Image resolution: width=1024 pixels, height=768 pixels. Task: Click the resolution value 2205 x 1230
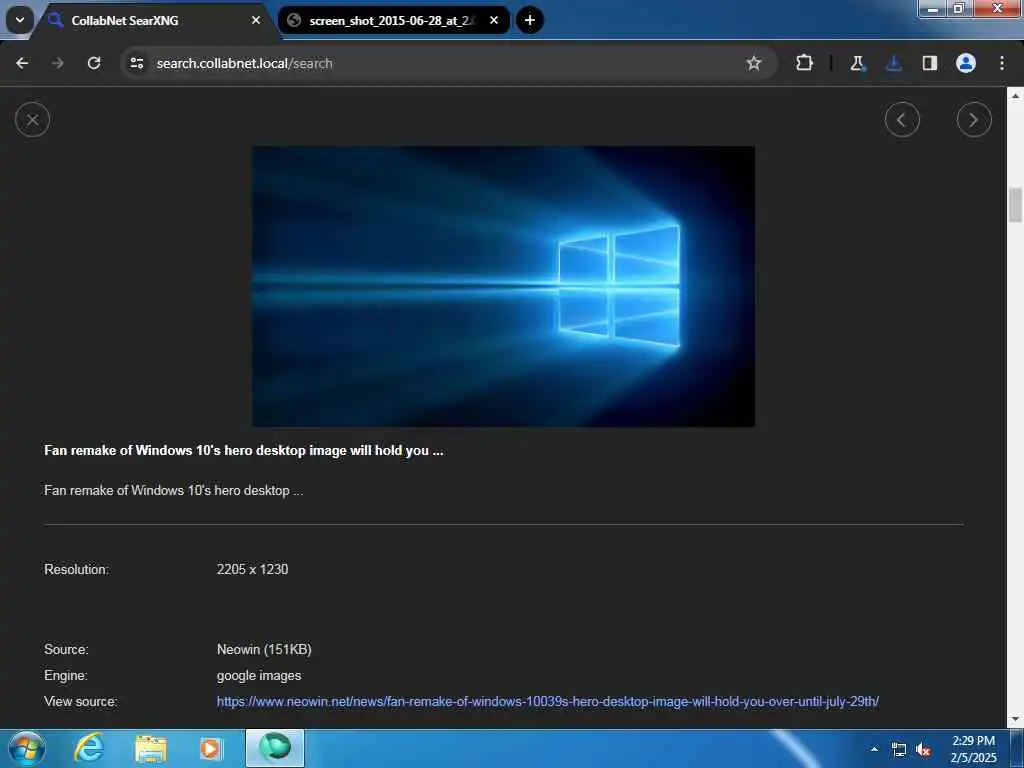(252, 569)
